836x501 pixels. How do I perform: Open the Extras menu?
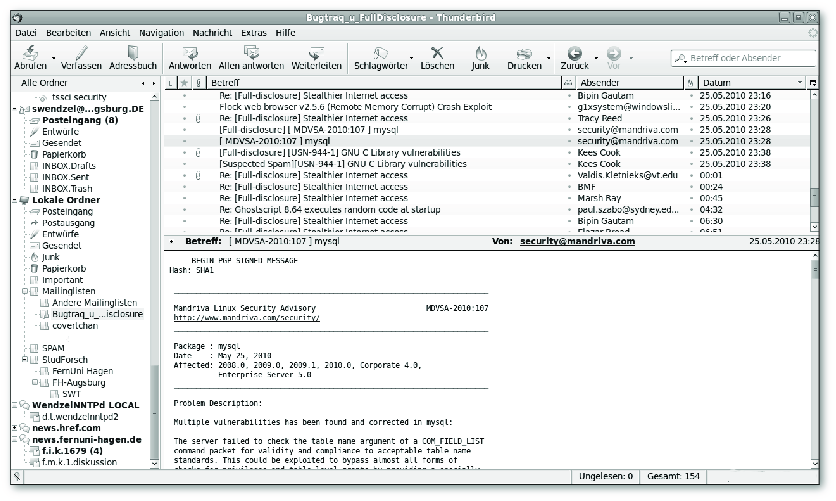click(254, 33)
